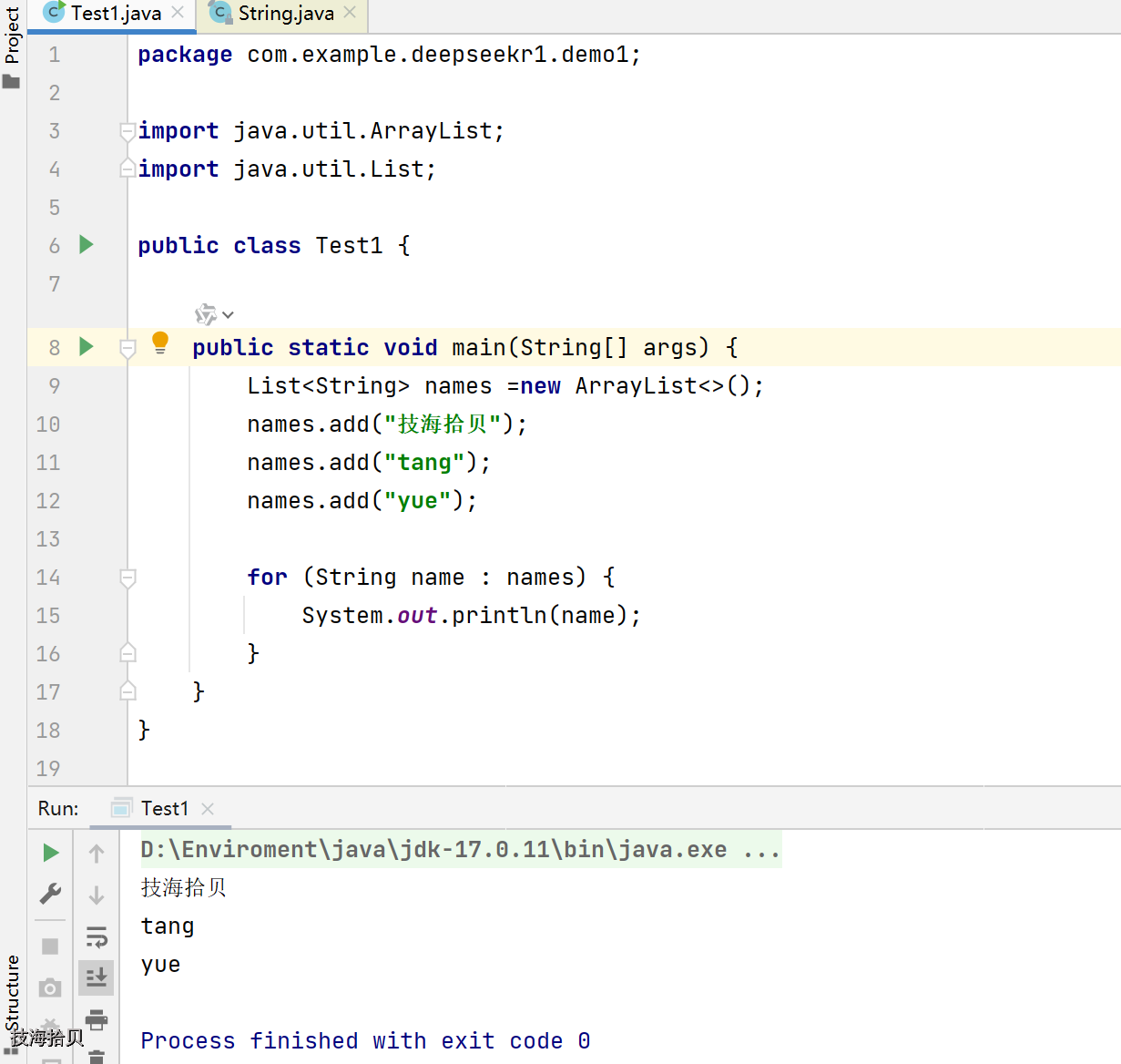Click fold end marker on line 16
Viewport: 1121px width, 1064px height.
tap(127, 652)
